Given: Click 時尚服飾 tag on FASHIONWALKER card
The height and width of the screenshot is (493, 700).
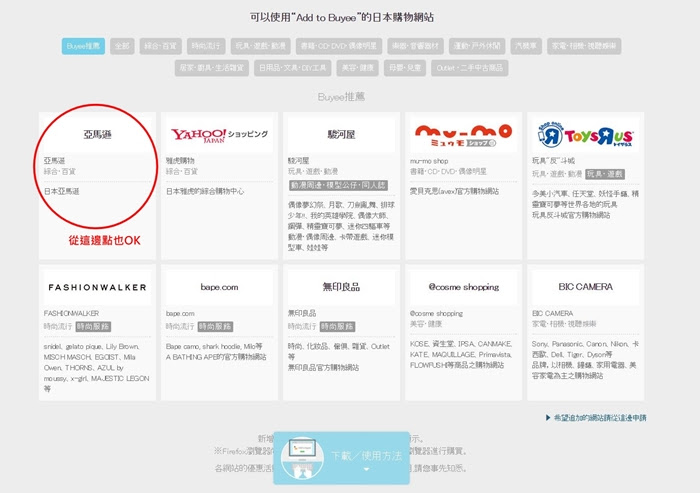Looking at the screenshot, I should click(93, 327).
